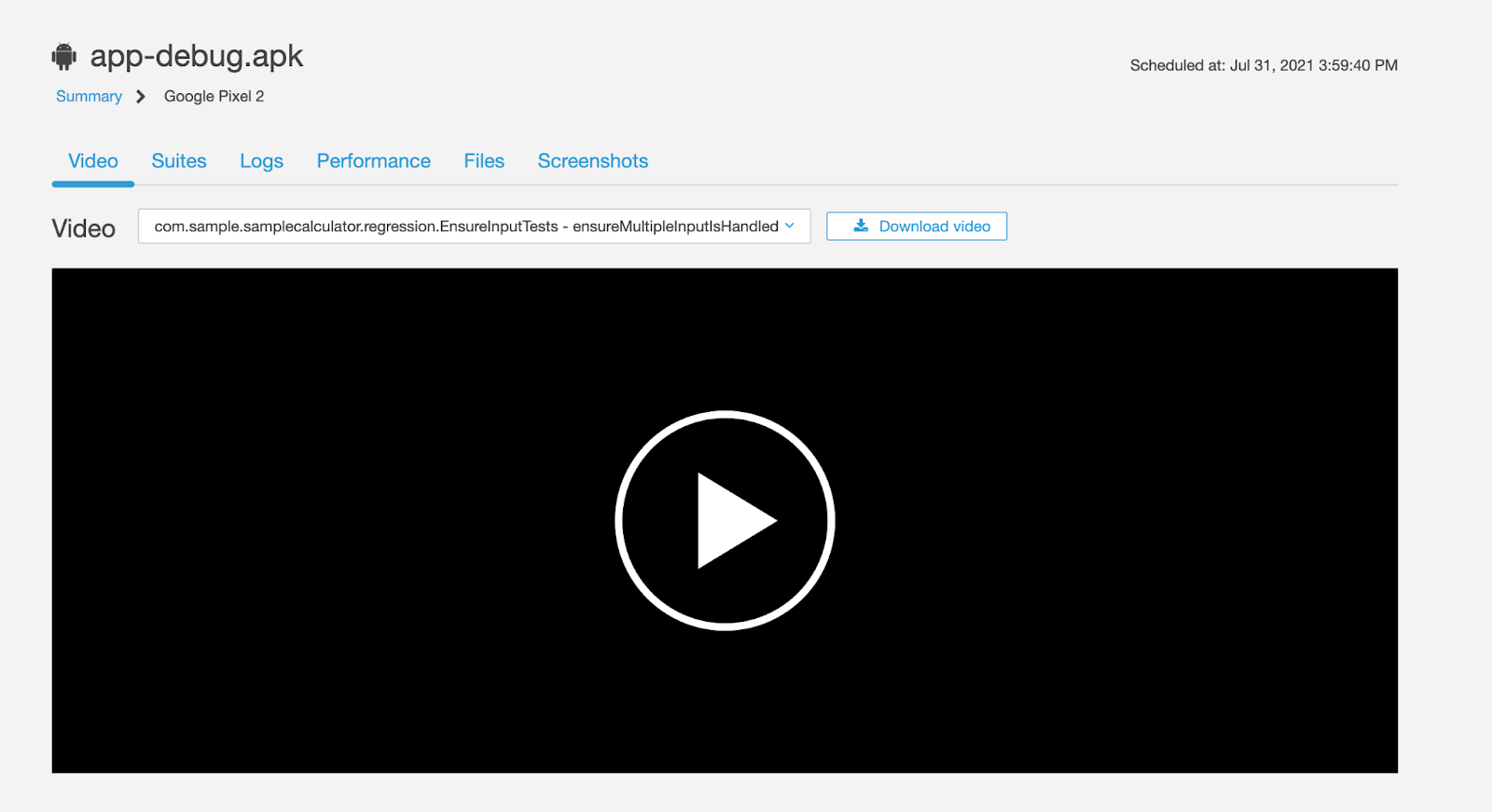Click the Scheduled at timestamp text
This screenshot has height=812, width=1492.
(x=1264, y=65)
